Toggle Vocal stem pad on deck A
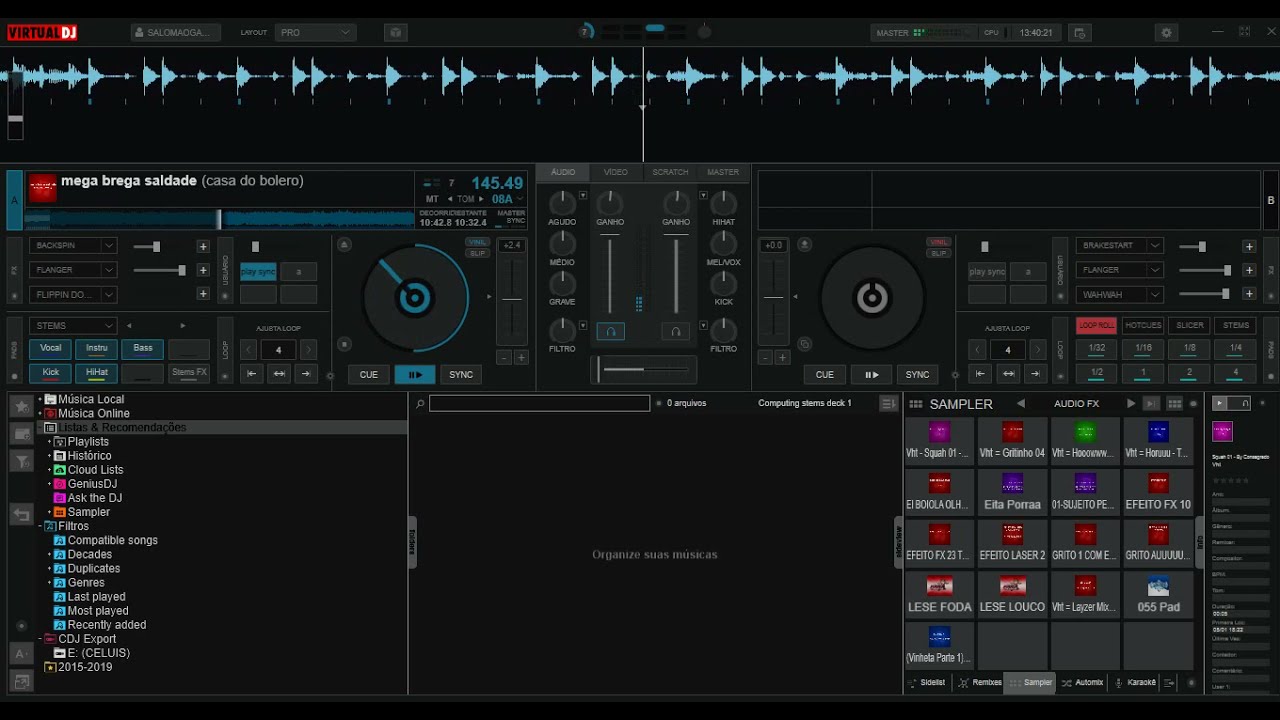Viewport: 1280px width, 720px height. [x=50, y=348]
